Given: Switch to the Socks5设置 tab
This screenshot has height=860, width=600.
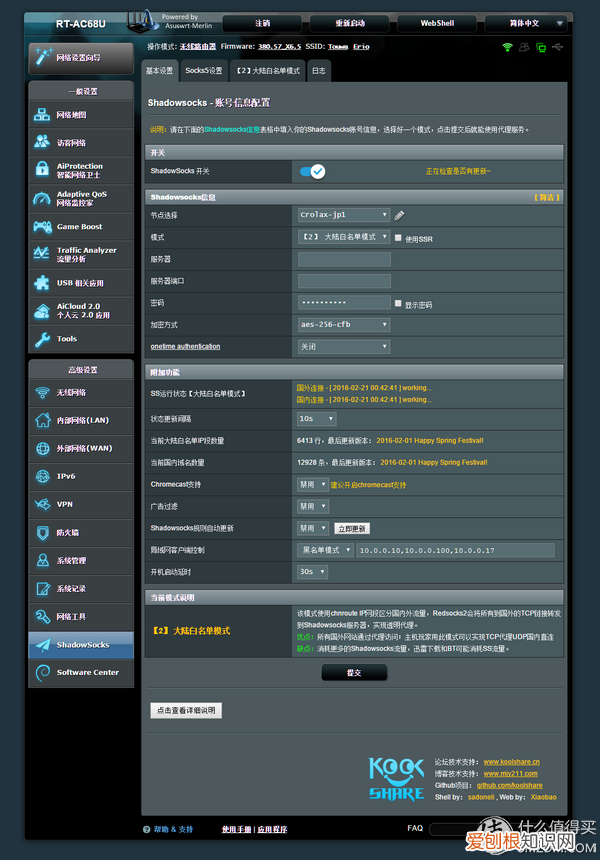Looking at the screenshot, I should (204, 71).
